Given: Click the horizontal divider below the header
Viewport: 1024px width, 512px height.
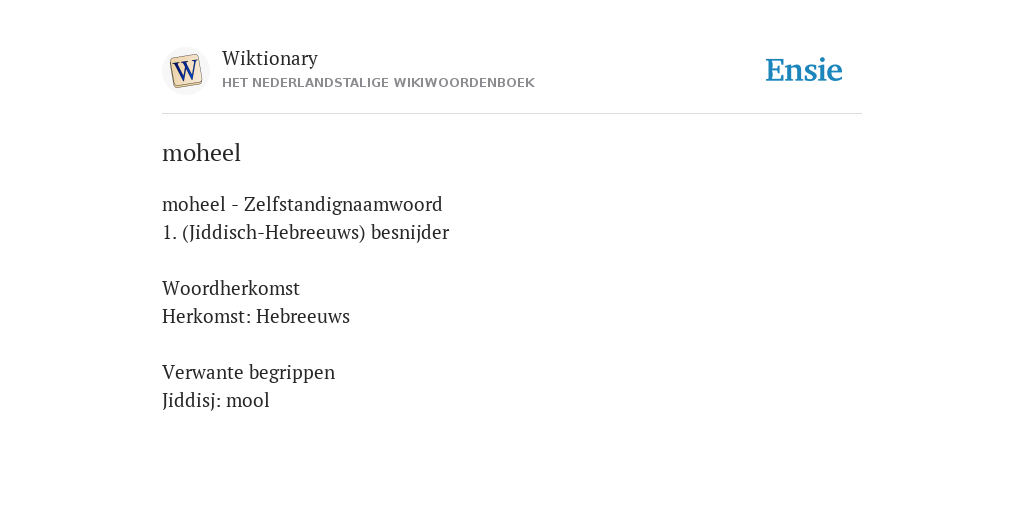Looking at the screenshot, I should point(512,114).
